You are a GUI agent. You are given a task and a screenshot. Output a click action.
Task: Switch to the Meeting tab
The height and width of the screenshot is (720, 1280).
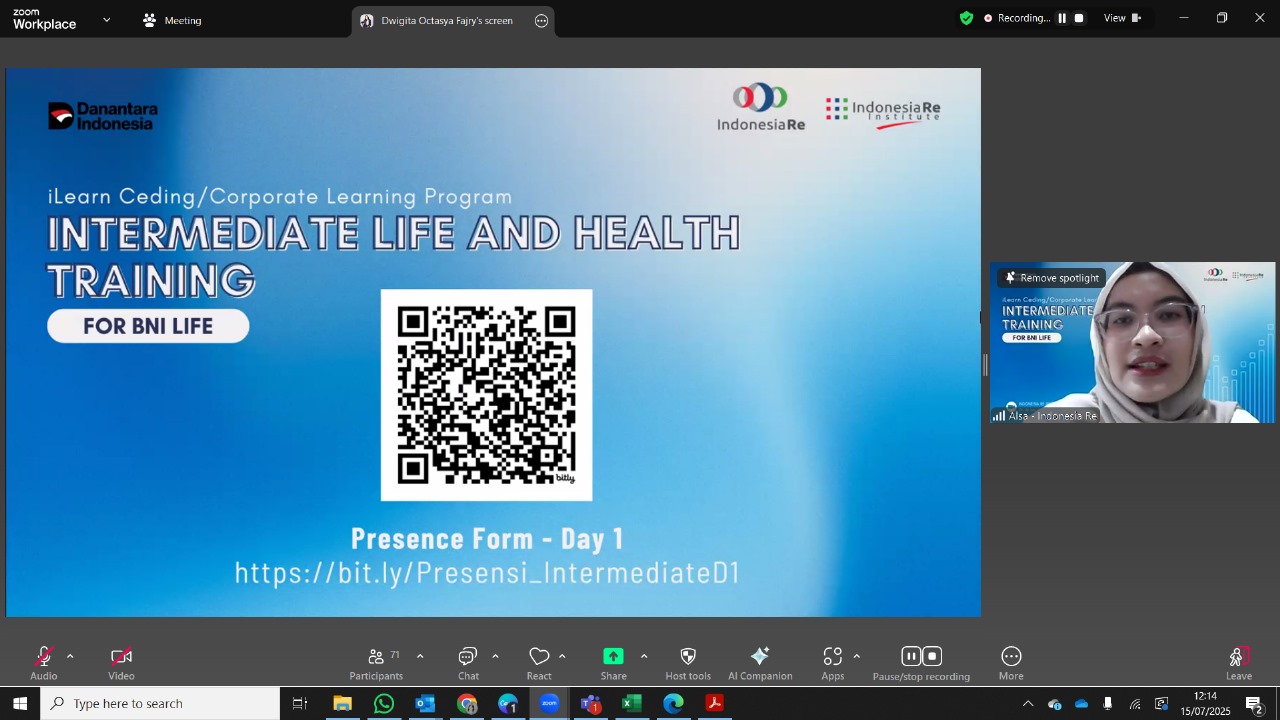[172, 20]
